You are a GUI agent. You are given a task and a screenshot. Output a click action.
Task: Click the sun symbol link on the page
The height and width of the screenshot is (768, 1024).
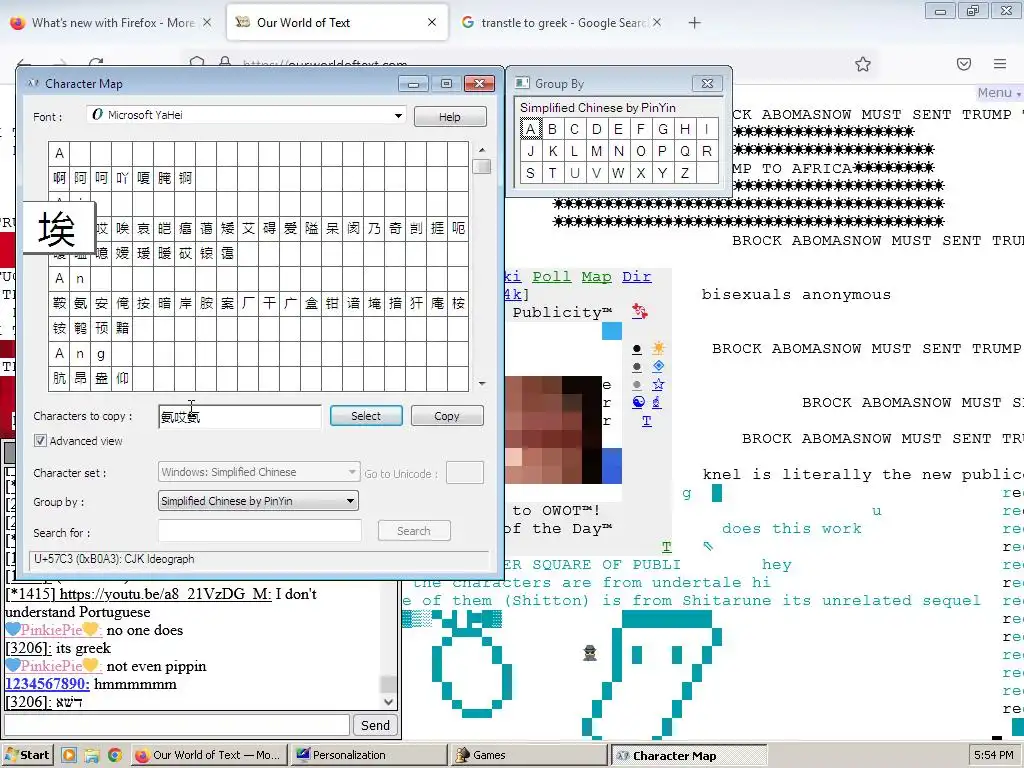(658, 348)
